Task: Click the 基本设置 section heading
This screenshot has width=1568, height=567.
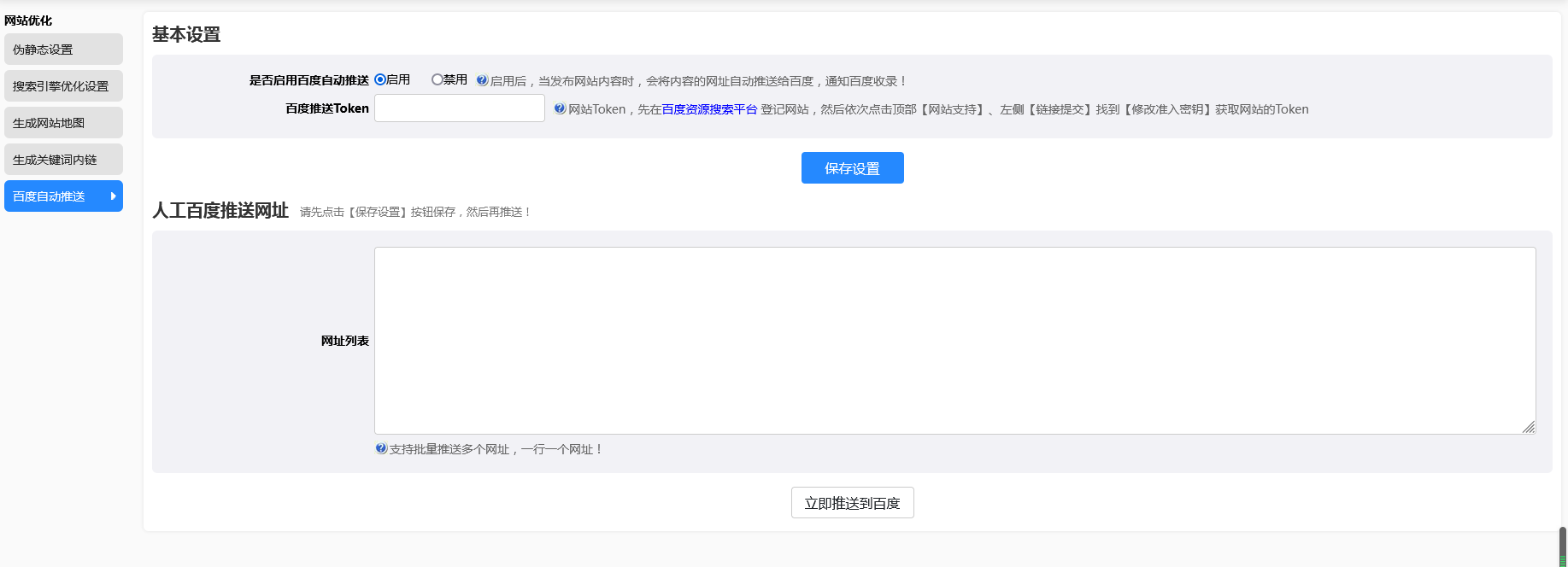Action: [186, 34]
